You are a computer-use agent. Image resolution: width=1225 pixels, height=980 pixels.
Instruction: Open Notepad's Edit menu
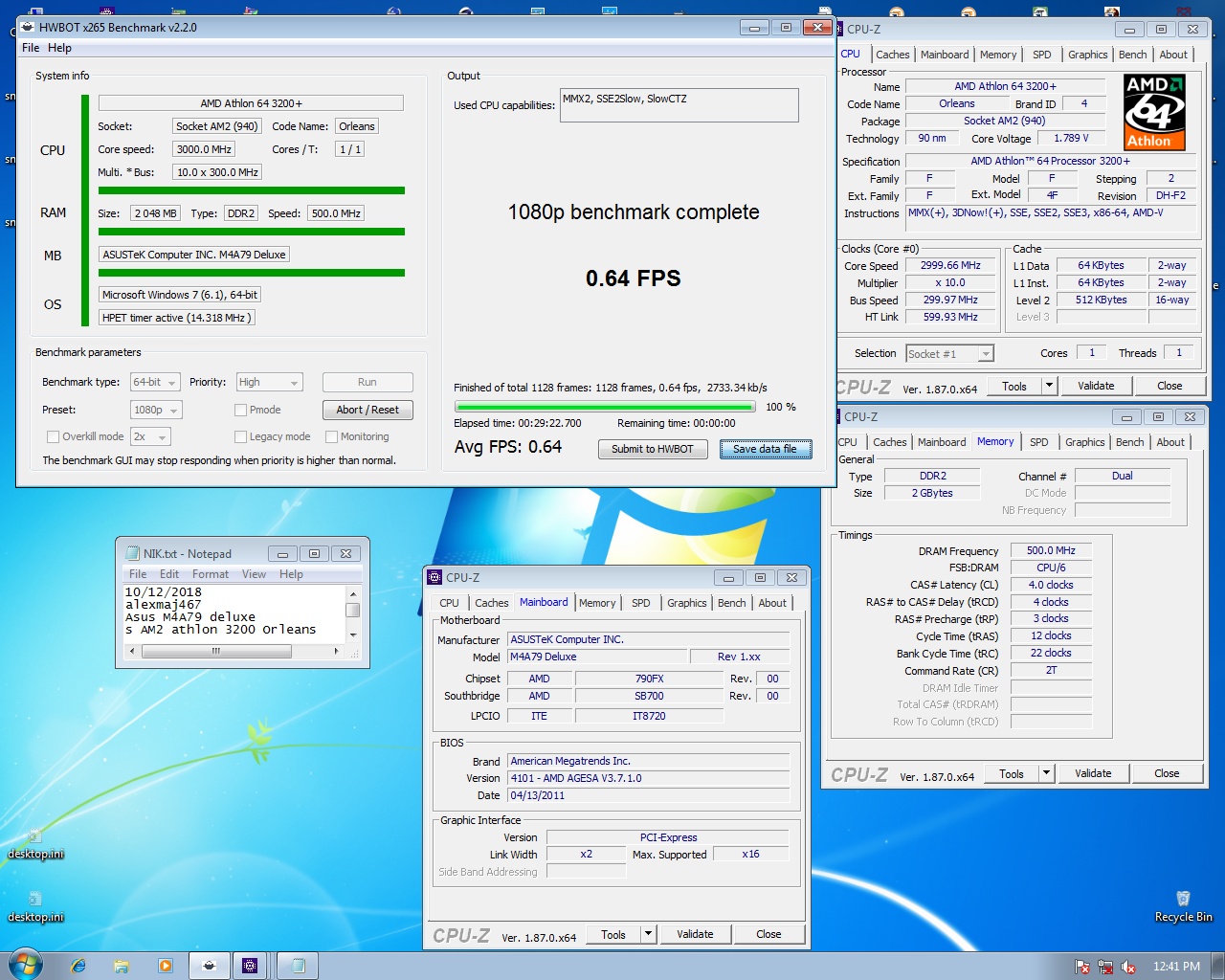[168, 574]
